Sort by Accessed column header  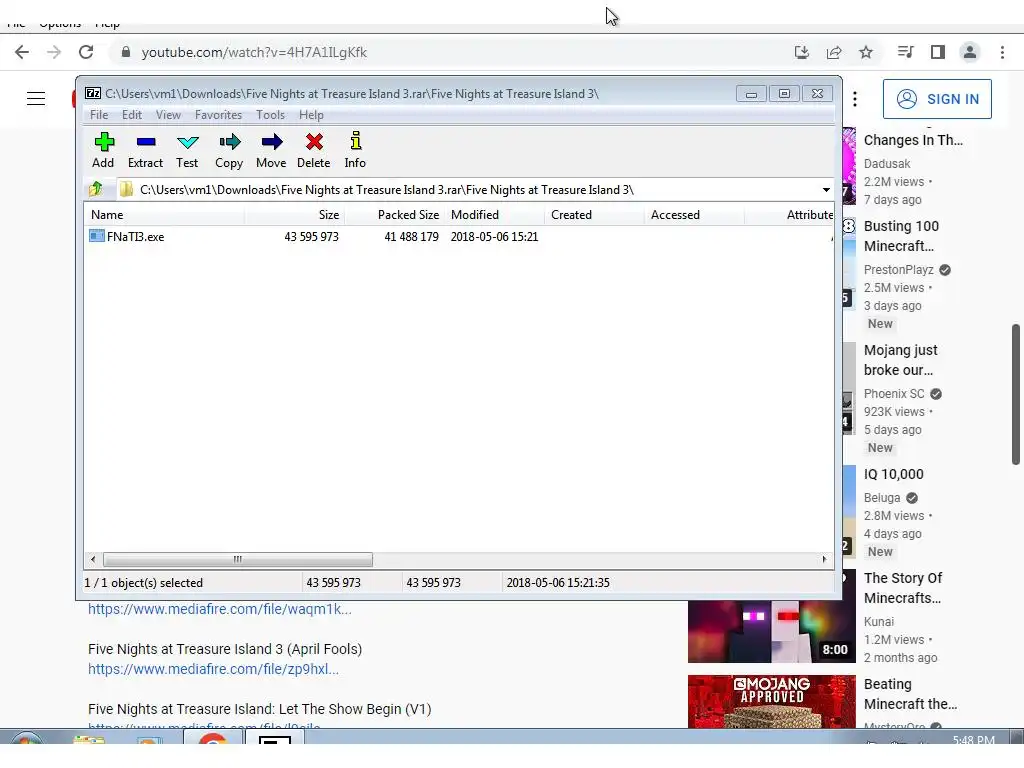click(x=694, y=215)
